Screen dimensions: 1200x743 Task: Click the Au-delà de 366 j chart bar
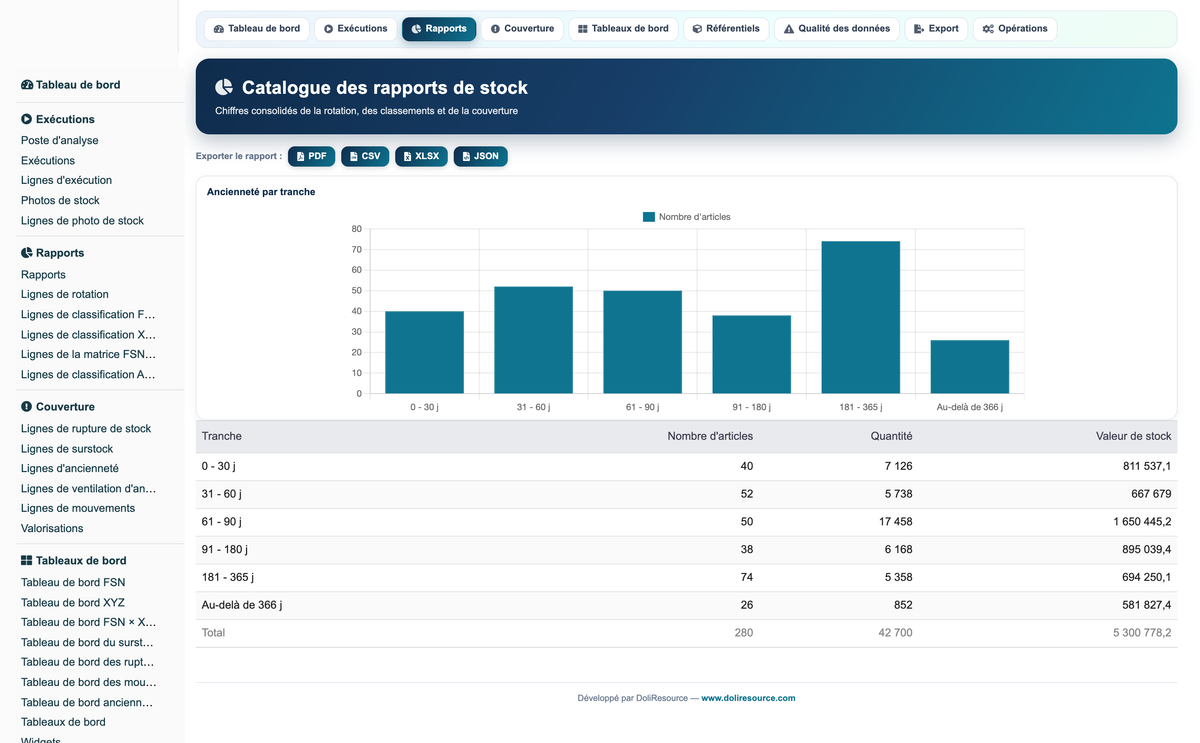click(x=970, y=367)
